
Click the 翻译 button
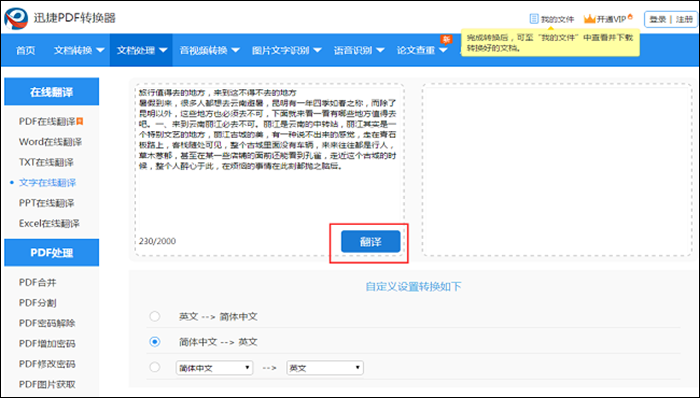[371, 241]
